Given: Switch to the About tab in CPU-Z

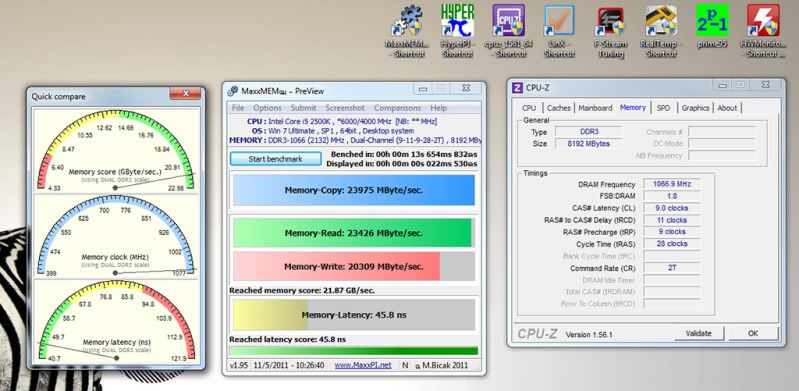Looking at the screenshot, I should (727, 108).
